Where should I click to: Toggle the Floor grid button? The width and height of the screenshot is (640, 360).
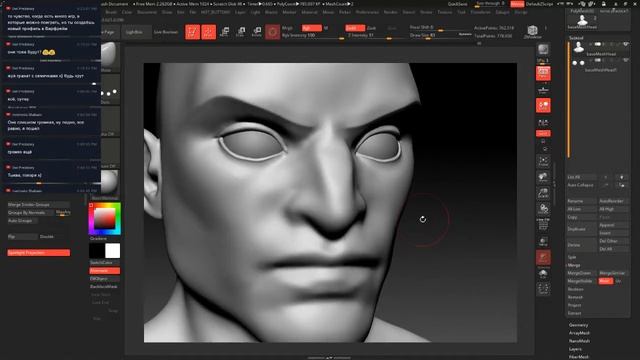pos(543,90)
